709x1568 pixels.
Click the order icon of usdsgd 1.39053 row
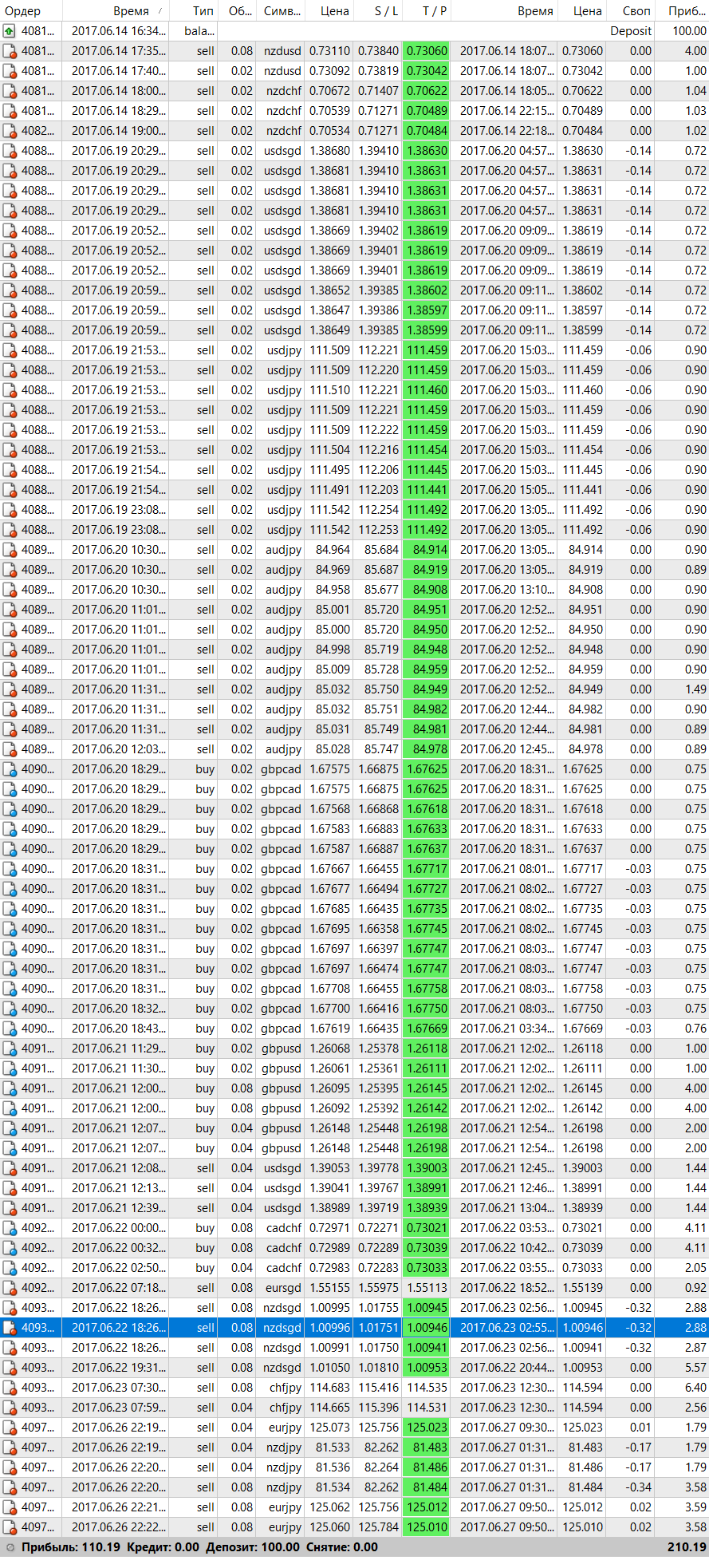9,1168
